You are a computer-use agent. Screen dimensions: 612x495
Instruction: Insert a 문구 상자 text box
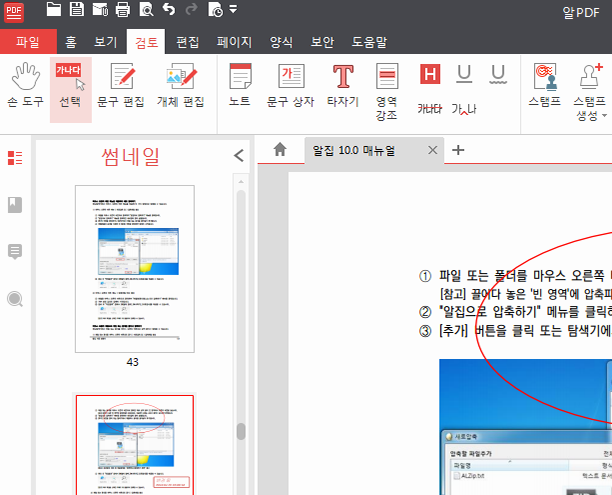[290, 86]
